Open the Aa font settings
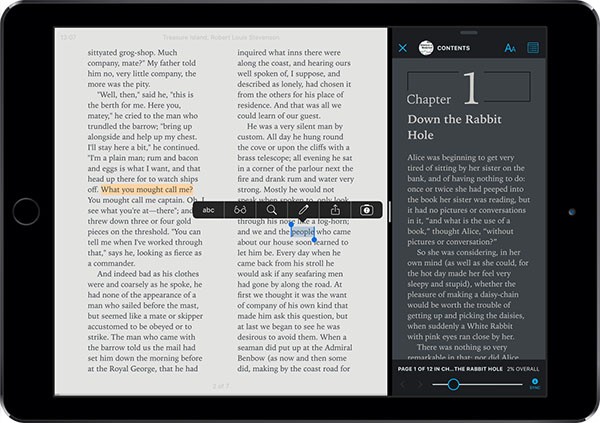 coord(510,48)
